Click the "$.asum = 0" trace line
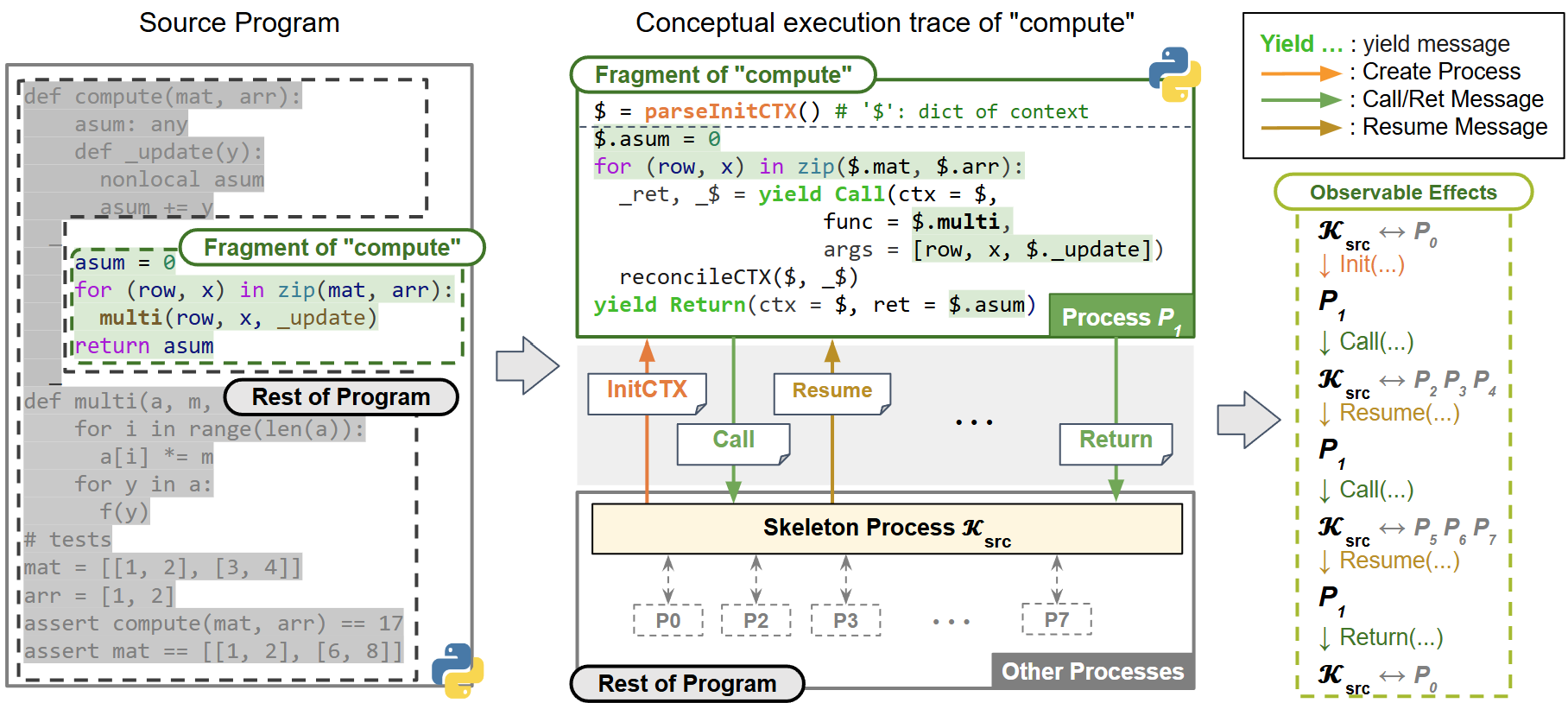This screenshot has width=1568, height=703. tap(657, 139)
